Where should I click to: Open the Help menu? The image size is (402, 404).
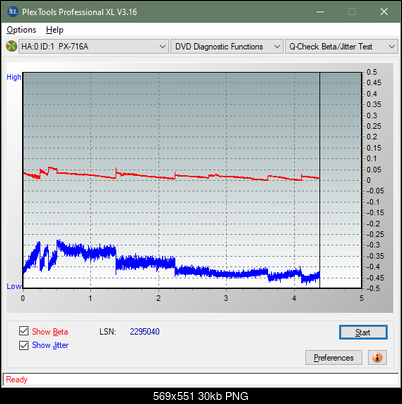pyautogui.click(x=55, y=30)
